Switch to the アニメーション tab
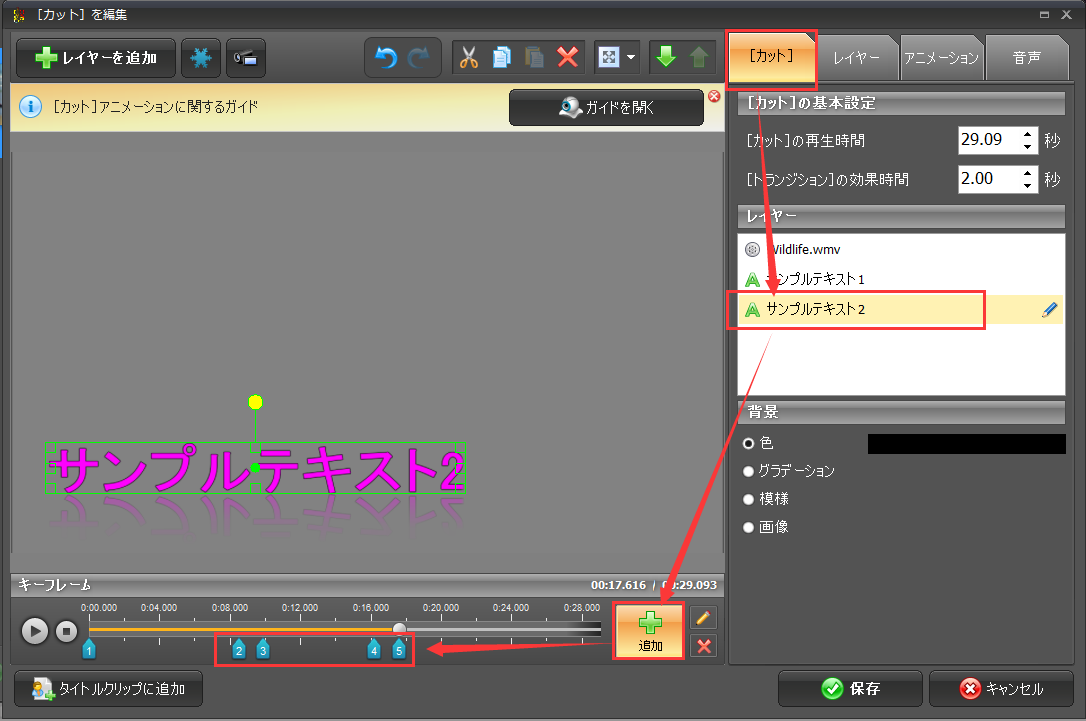 click(x=941, y=57)
